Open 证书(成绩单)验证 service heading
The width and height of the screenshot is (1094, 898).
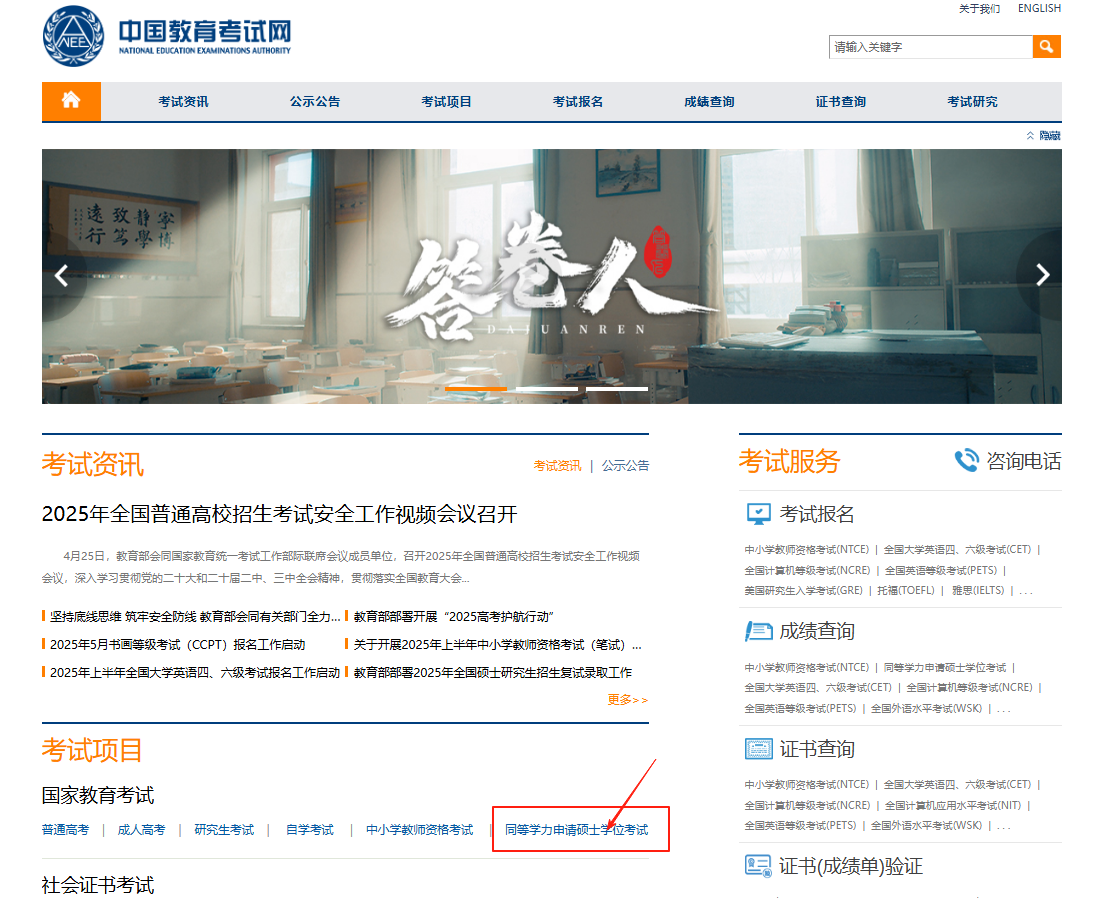[x=851, y=866]
